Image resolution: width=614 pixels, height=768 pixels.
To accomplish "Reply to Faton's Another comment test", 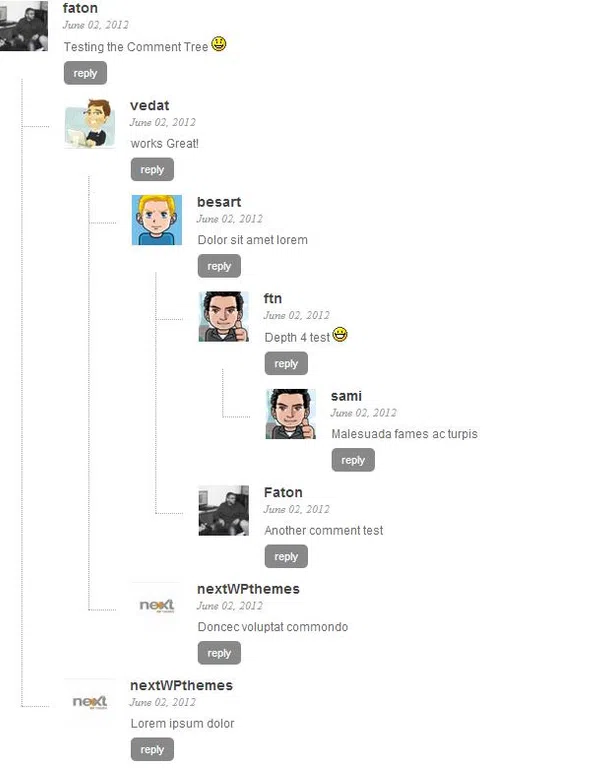I will (286, 556).
